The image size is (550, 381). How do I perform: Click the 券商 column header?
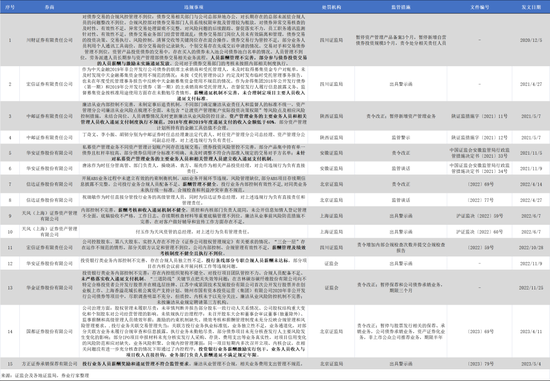(49, 7)
